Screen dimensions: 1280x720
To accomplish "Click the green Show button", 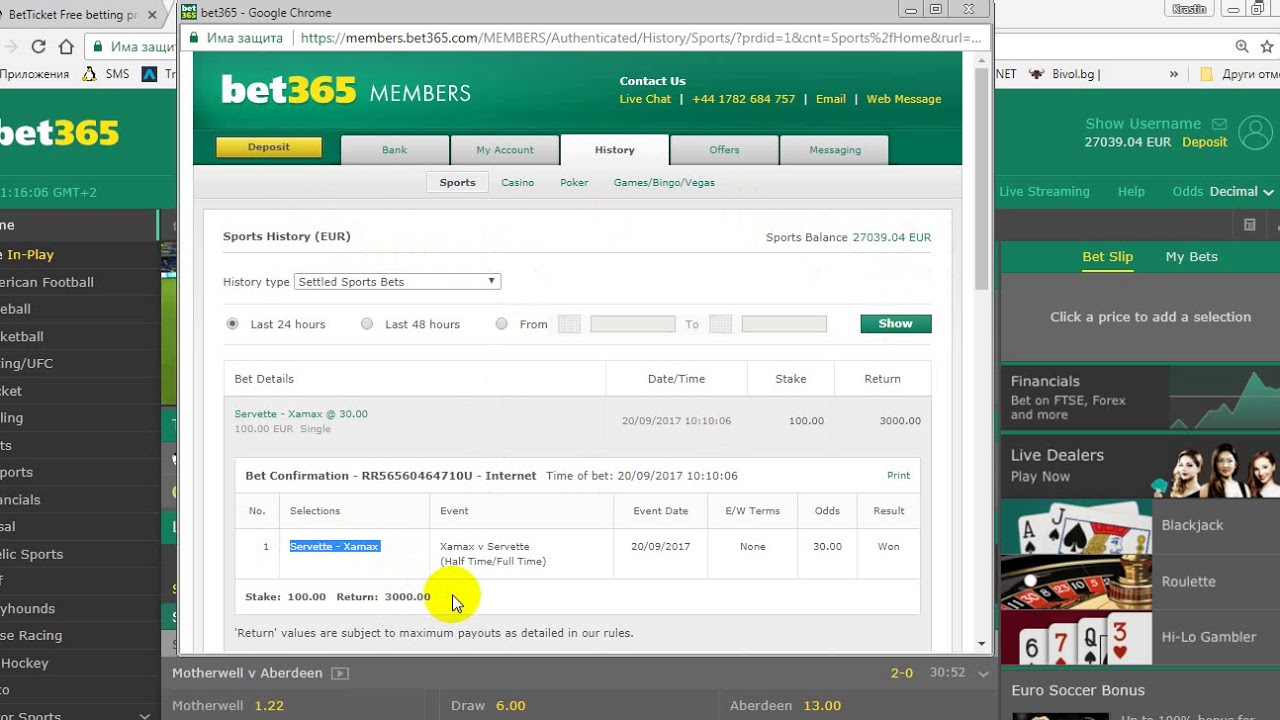I will click(895, 324).
